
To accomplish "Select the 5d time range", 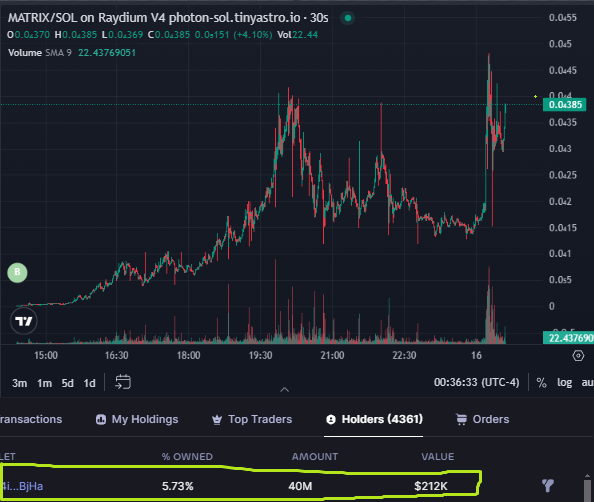I will click(x=67, y=383).
